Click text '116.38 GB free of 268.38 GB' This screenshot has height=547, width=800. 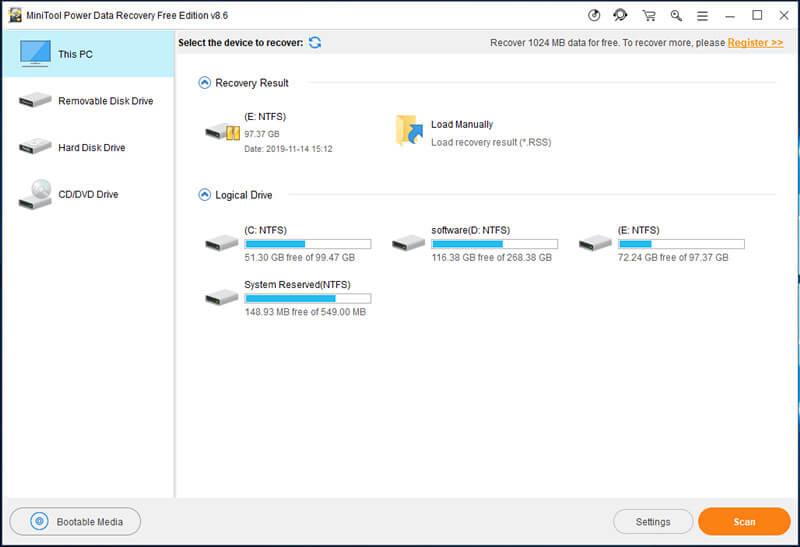[x=491, y=258]
